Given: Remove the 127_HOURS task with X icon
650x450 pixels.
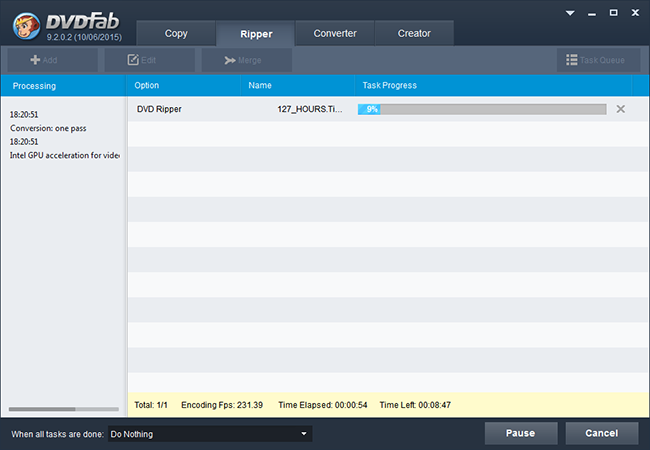Looking at the screenshot, I should [x=621, y=109].
